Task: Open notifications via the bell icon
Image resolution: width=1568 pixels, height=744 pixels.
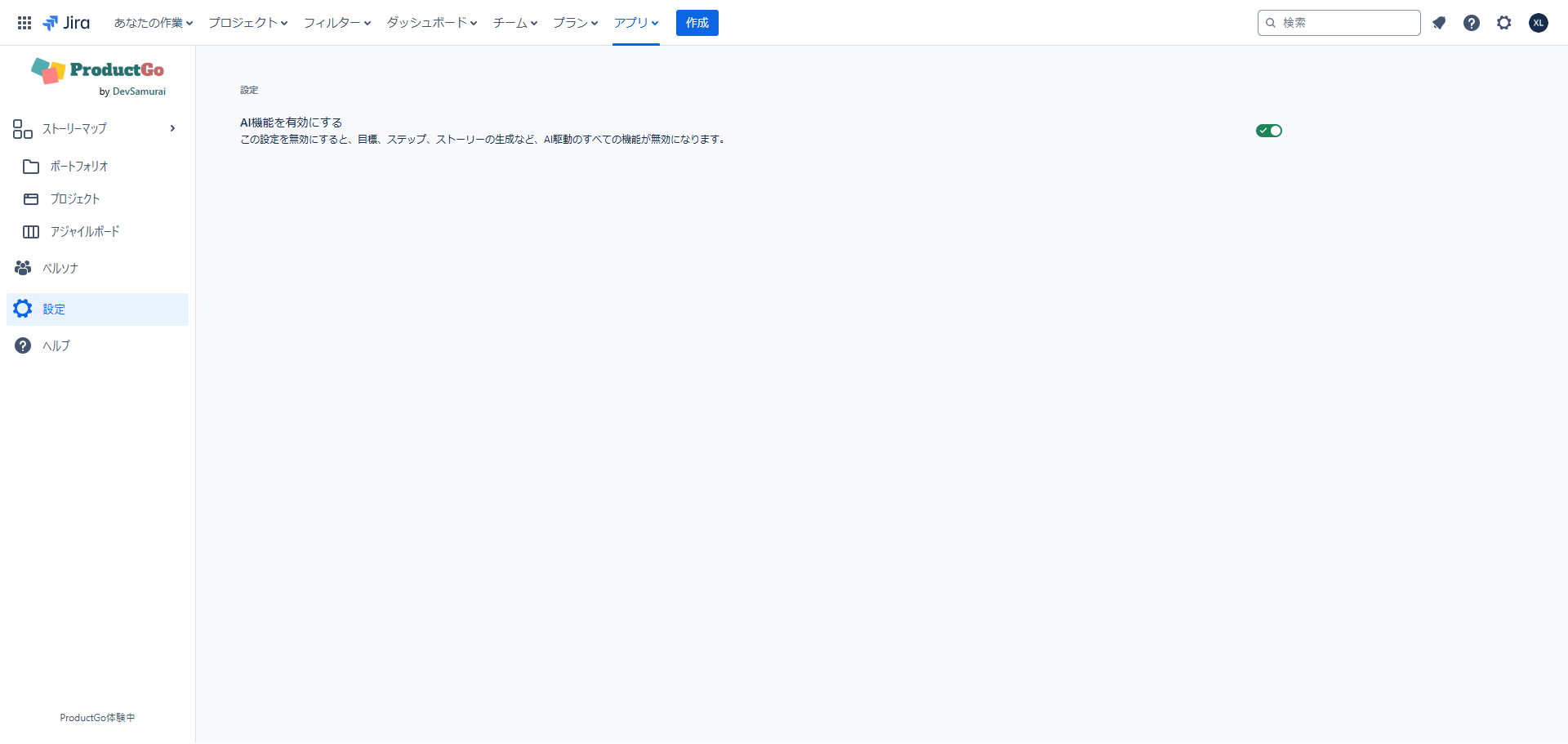Action: [1439, 23]
